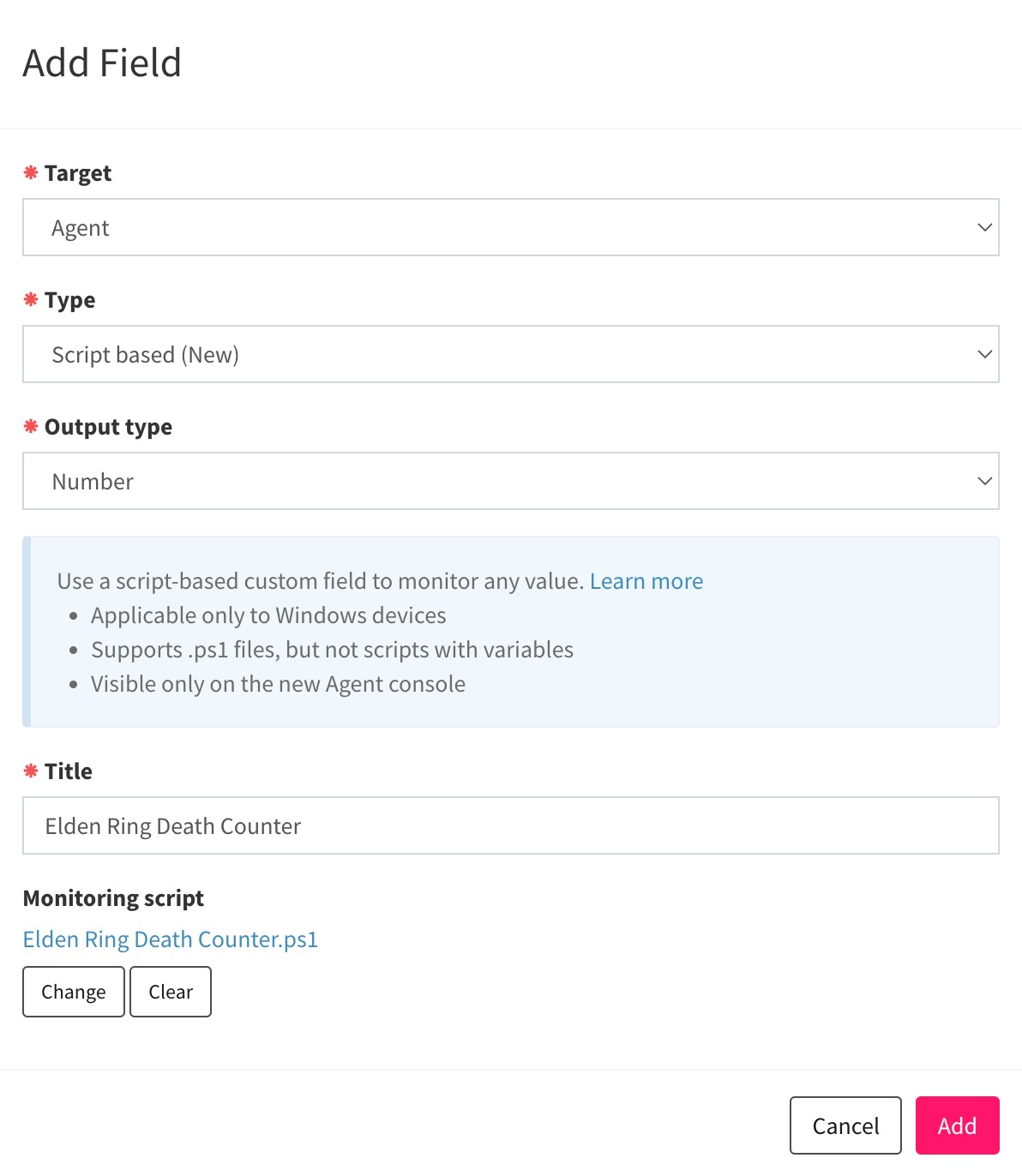1022x1176 pixels.
Task: Open the Output type dropdown
Action: 511,481
